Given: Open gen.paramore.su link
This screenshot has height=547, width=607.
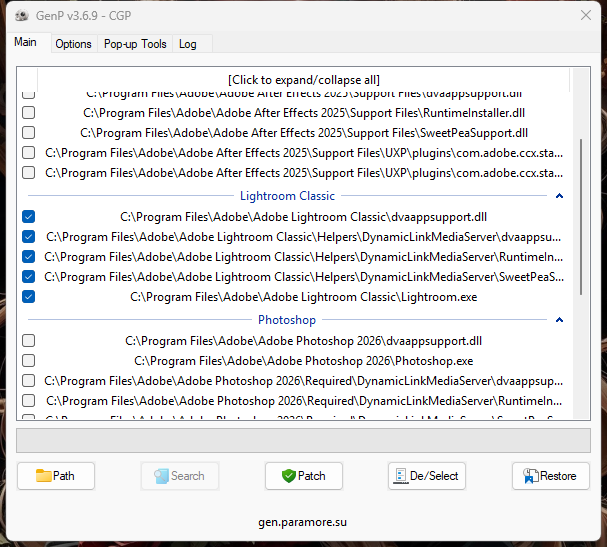Looking at the screenshot, I should tap(303, 522).
